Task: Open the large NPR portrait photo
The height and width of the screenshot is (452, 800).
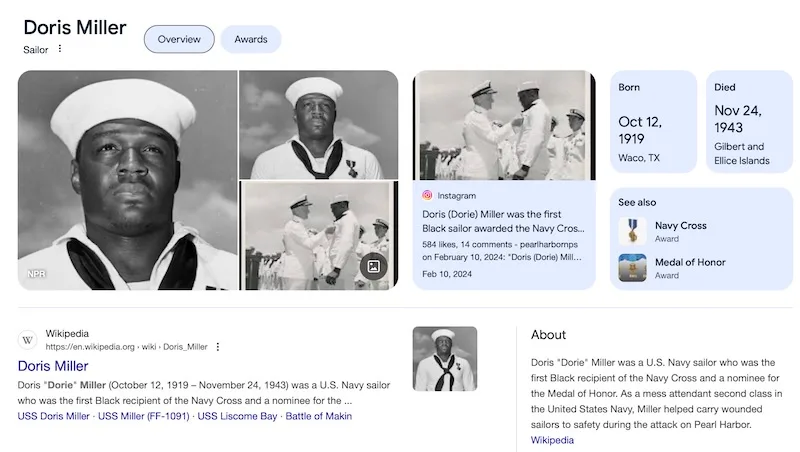Action: [128, 180]
